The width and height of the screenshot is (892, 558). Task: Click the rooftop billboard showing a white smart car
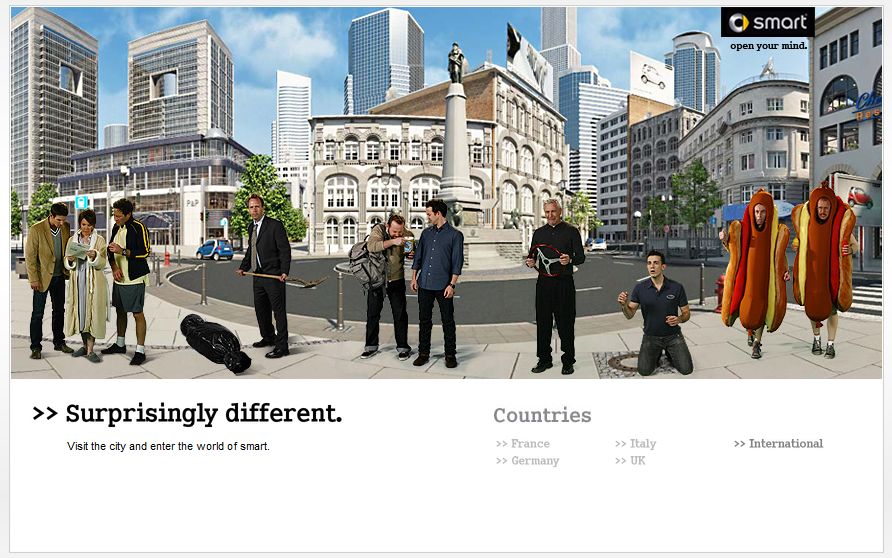(x=651, y=77)
